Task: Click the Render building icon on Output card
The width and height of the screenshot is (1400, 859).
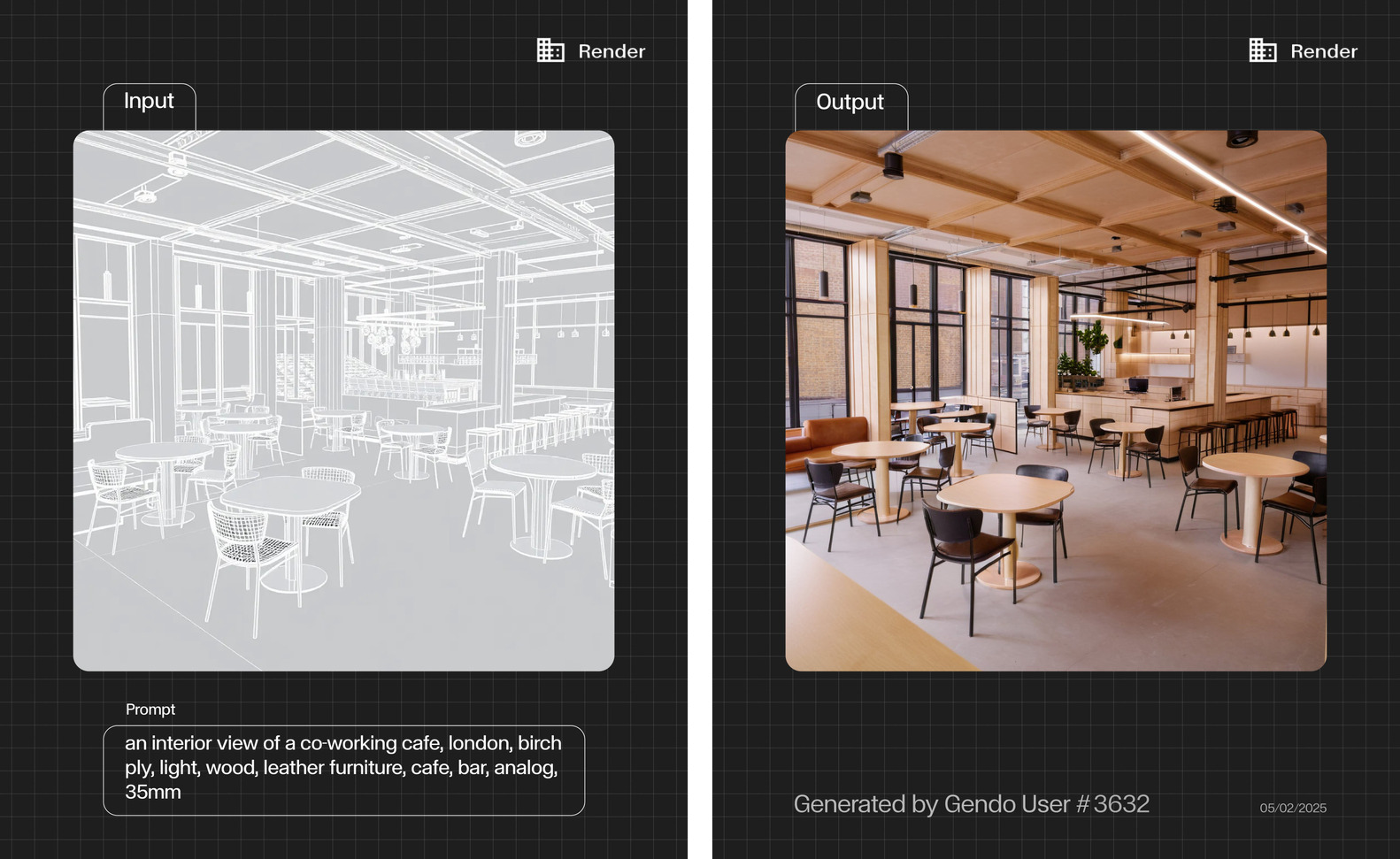Action: click(1263, 50)
